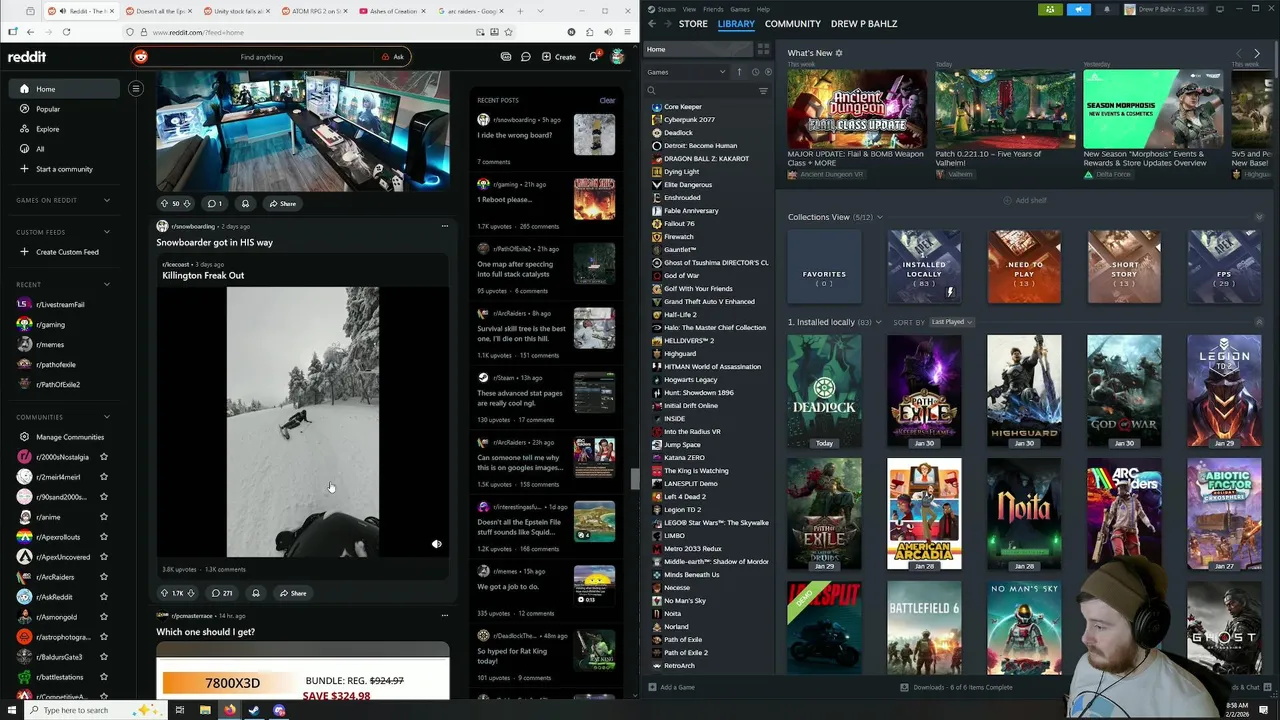The height and width of the screenshot is (720, 1280).
Task: Favorite the r/2000sNostalgia community star
Action: point(104,457)
